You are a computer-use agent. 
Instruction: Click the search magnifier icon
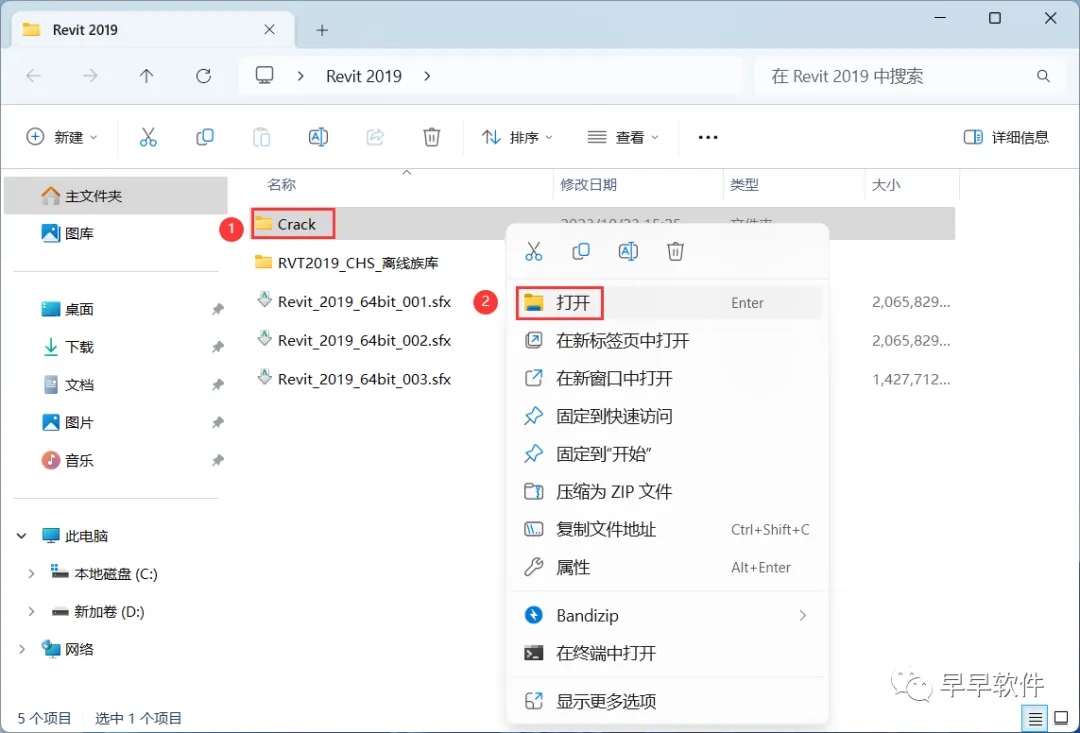pyautogui.click(x=1043, y=76)
